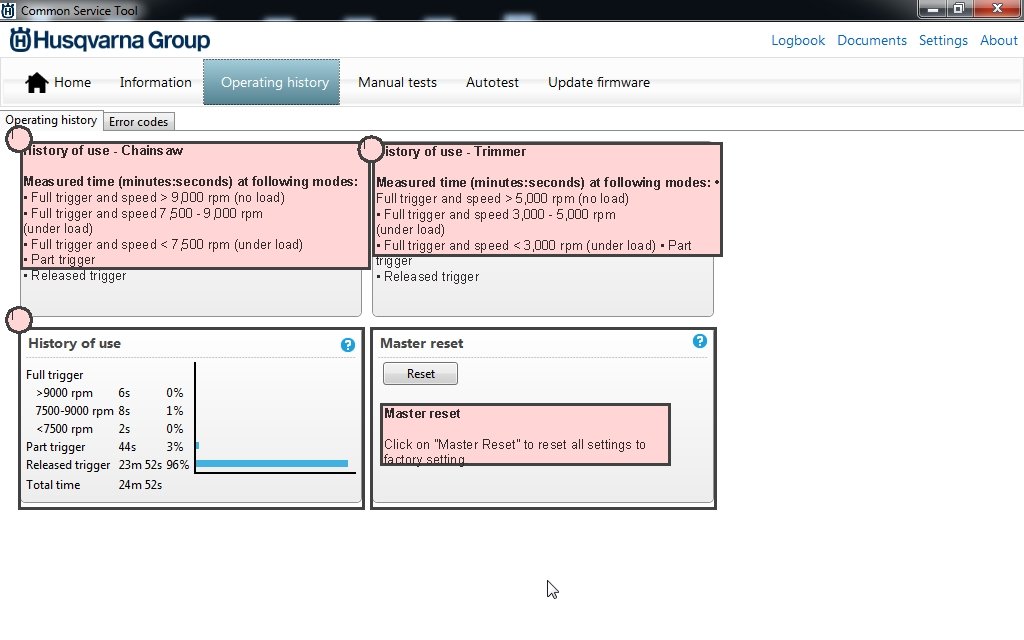The image size is (1024, 640).
Task: Click the "1%" percentage value
Action: pos(174,411)
